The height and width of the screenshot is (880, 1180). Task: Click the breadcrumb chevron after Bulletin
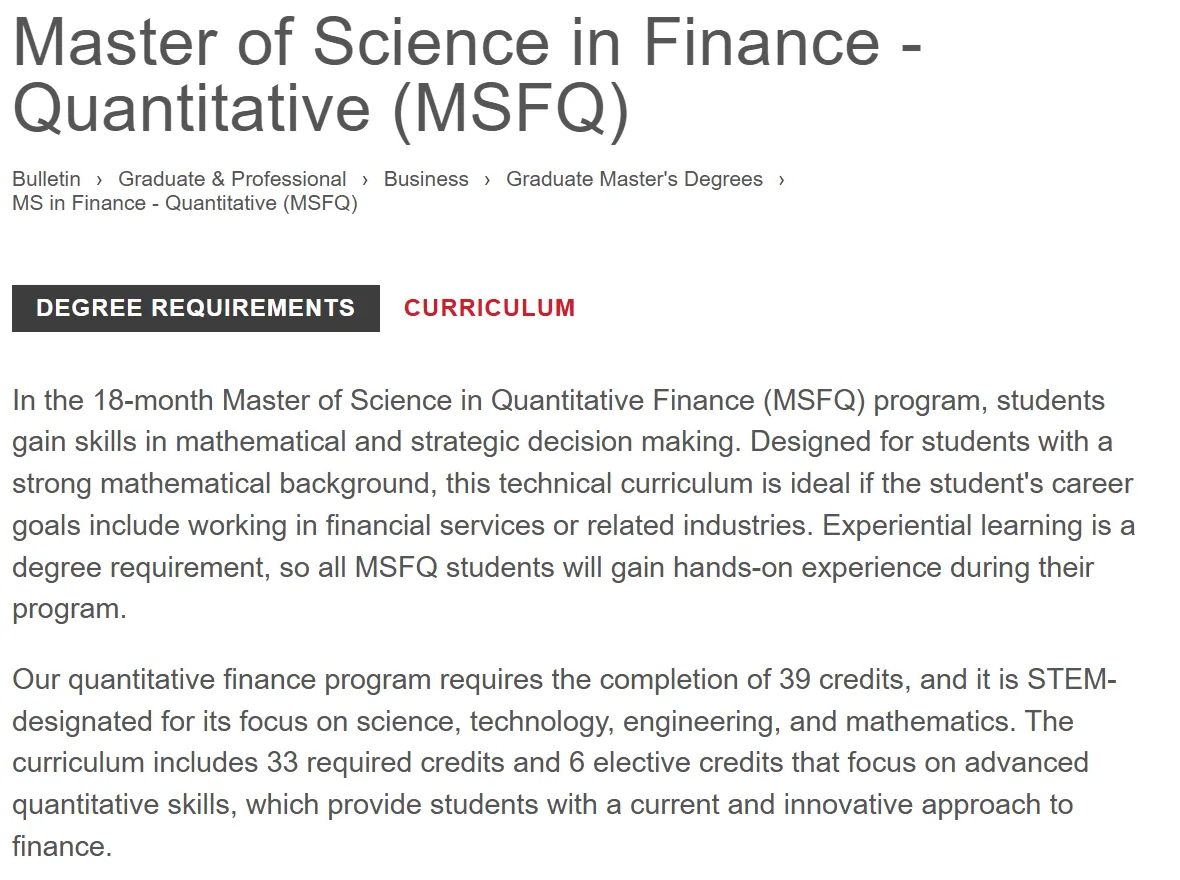(100, 180)
